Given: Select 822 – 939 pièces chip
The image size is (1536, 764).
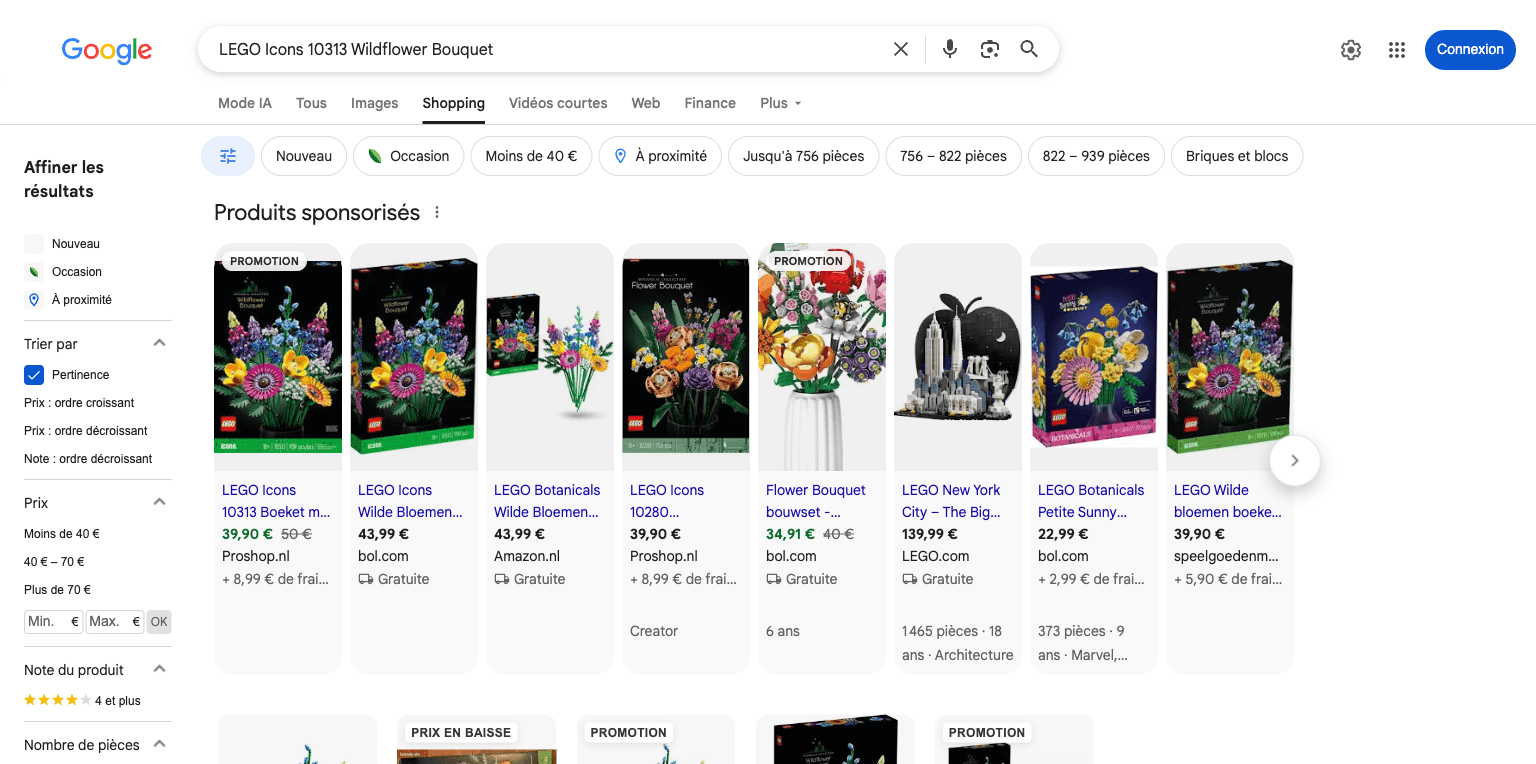Looking at the screenshot, I should click(1096, 156).
